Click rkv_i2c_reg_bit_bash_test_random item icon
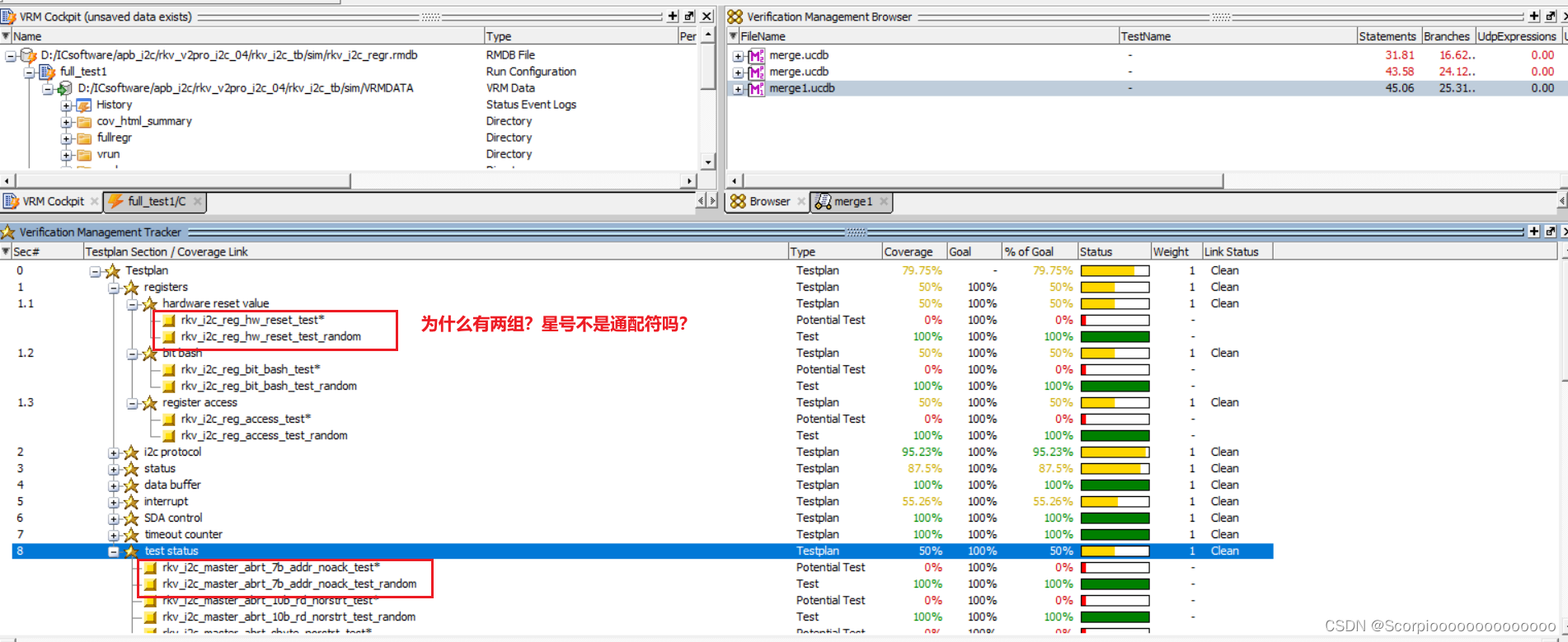 (x=169, y=387)
